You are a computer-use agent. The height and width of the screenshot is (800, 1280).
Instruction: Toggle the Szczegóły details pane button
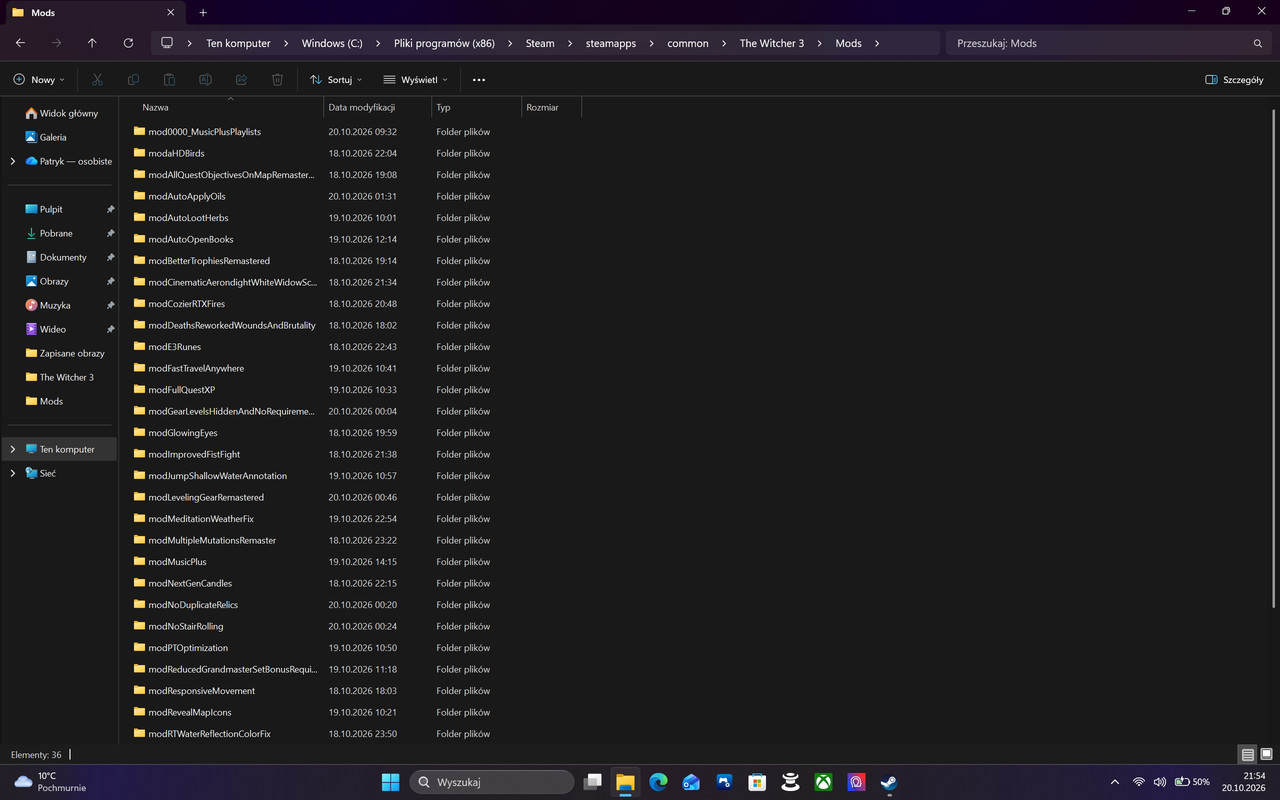[x=1235, y=80]
